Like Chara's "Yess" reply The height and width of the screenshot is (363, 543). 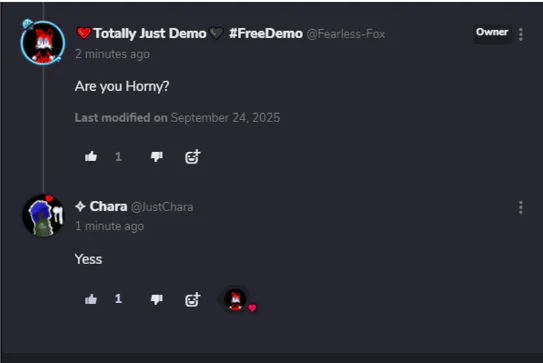pyautogui.click(x=91, y=299)
